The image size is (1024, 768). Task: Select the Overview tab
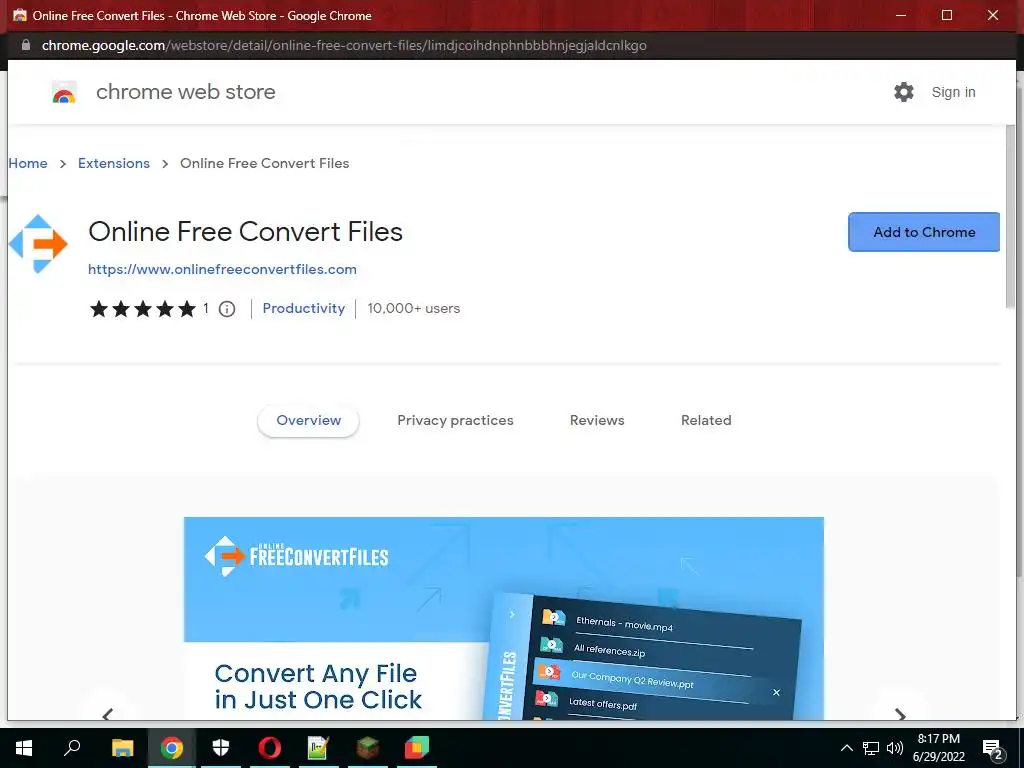[308, 421]
